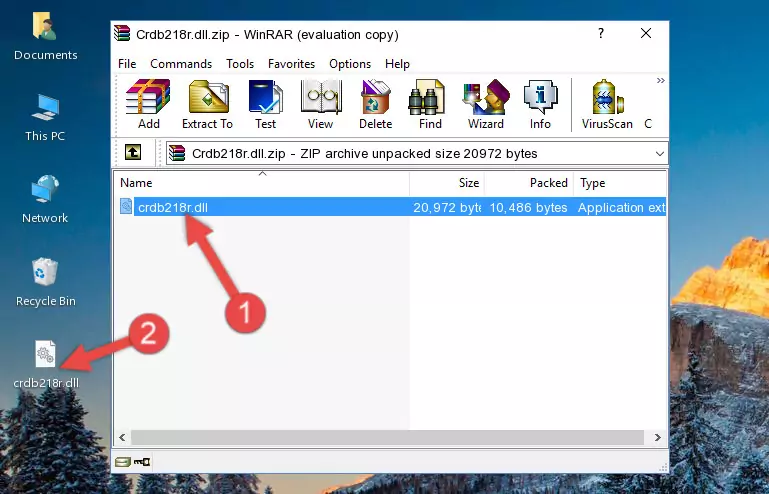This screenshot has height=494, width=769.
Task: Click crdb218r.dll file icon in archive list
Action: [x=126, y=207]
